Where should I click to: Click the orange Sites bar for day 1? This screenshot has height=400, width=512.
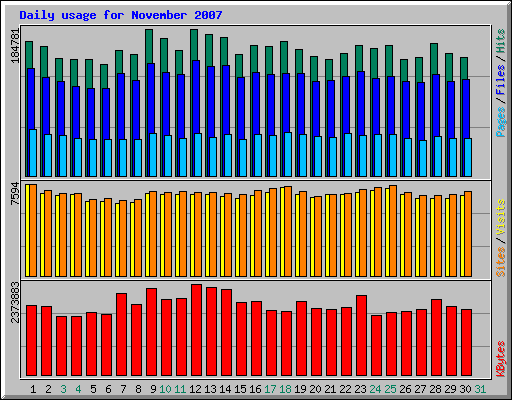click(x=33, y=230)
